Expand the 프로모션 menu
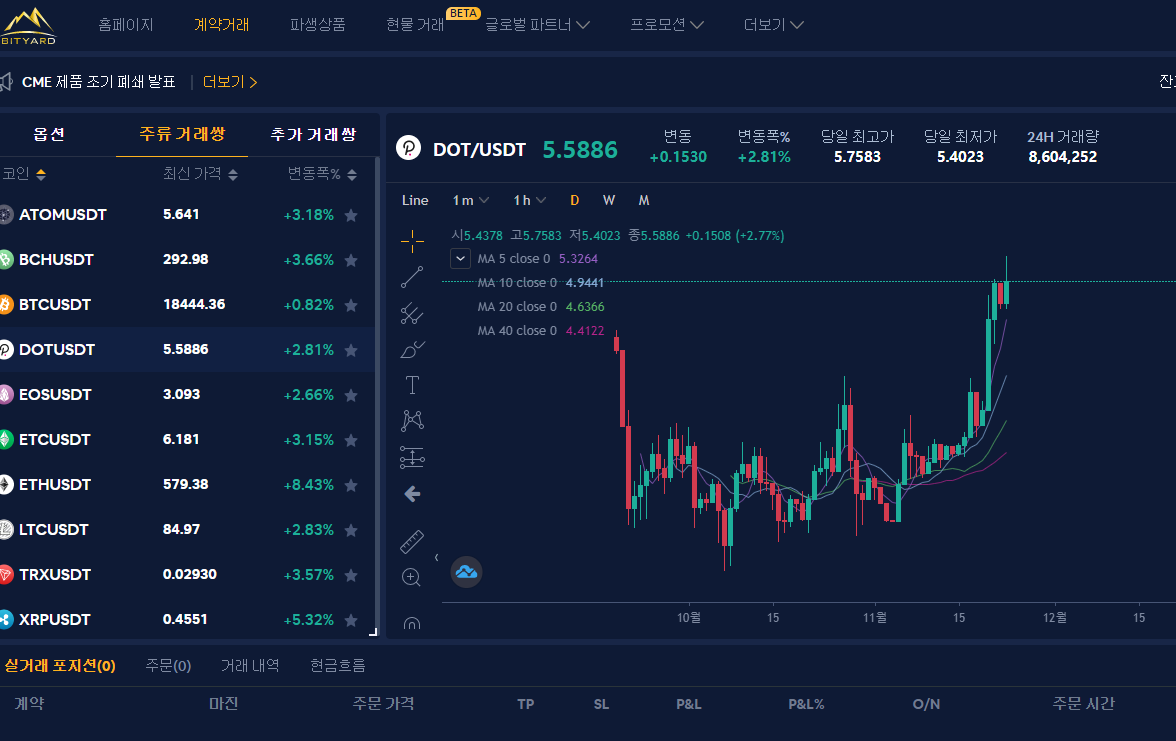Screen dimensions: 1176x741 (x=667, y=25)
